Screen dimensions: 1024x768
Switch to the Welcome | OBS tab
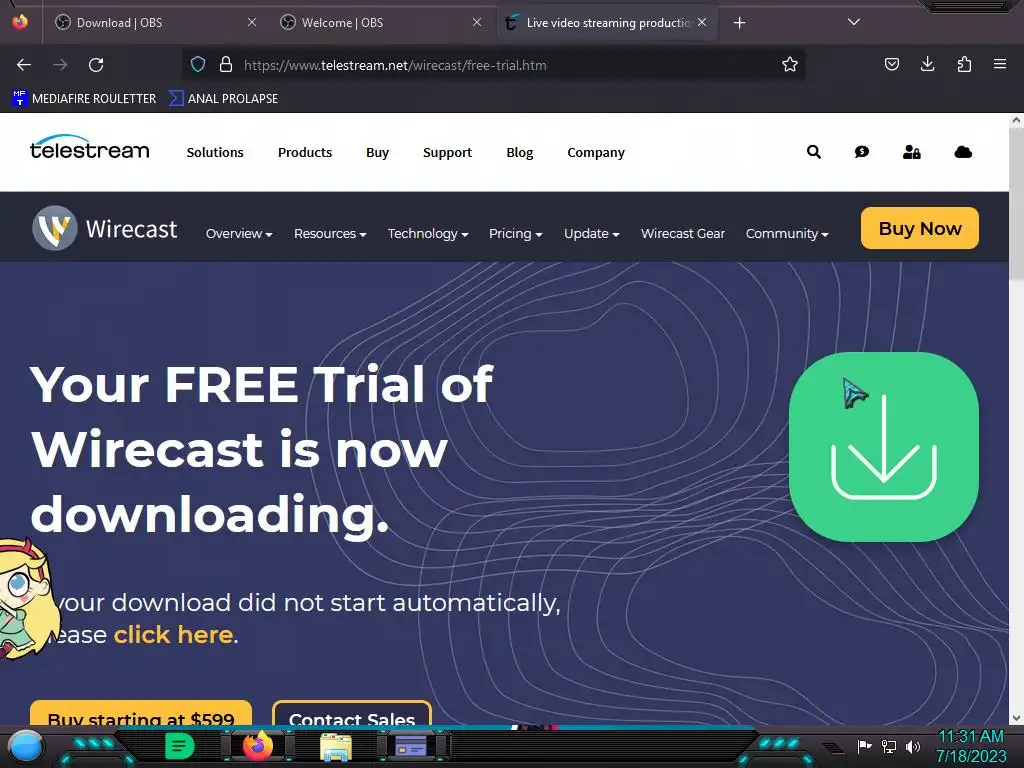(x=380, y=23)
